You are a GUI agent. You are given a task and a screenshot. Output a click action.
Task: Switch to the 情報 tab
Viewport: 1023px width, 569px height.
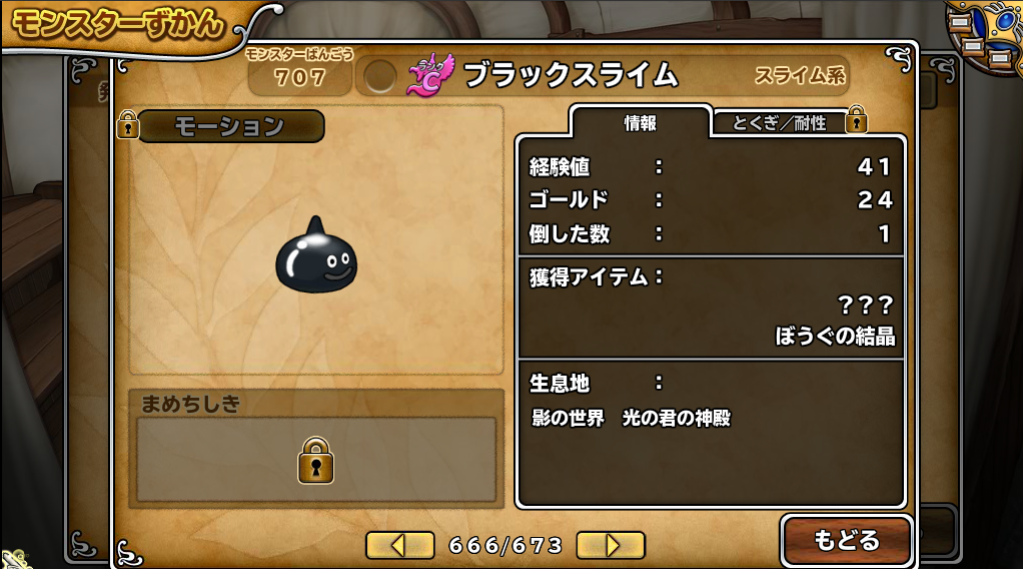pyautogui.click(x=640, y=122)
